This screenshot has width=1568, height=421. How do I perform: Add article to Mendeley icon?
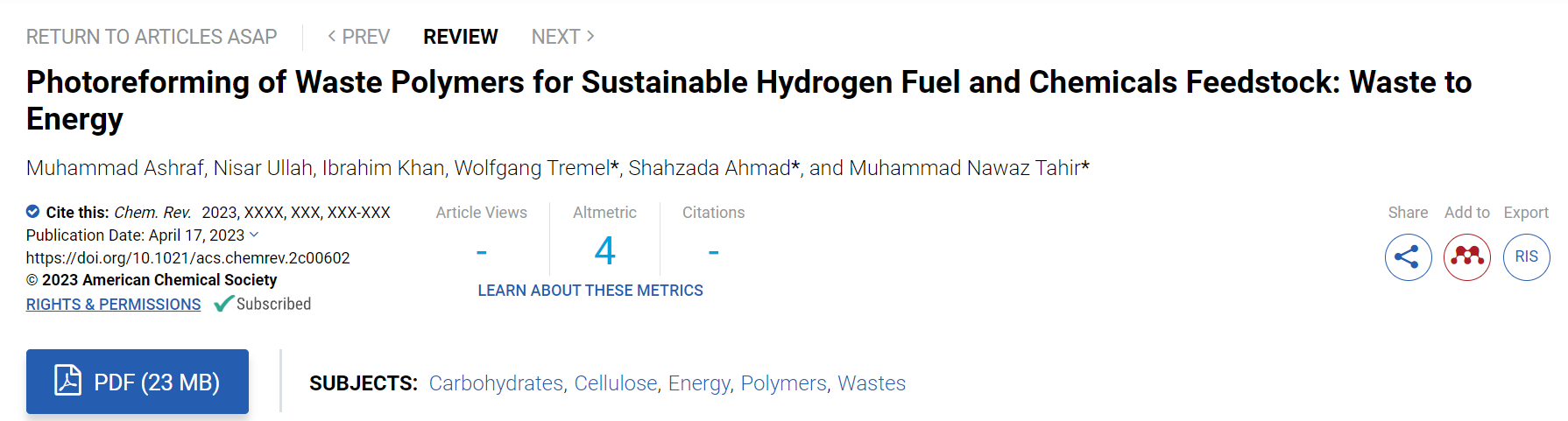[1467, 257]
